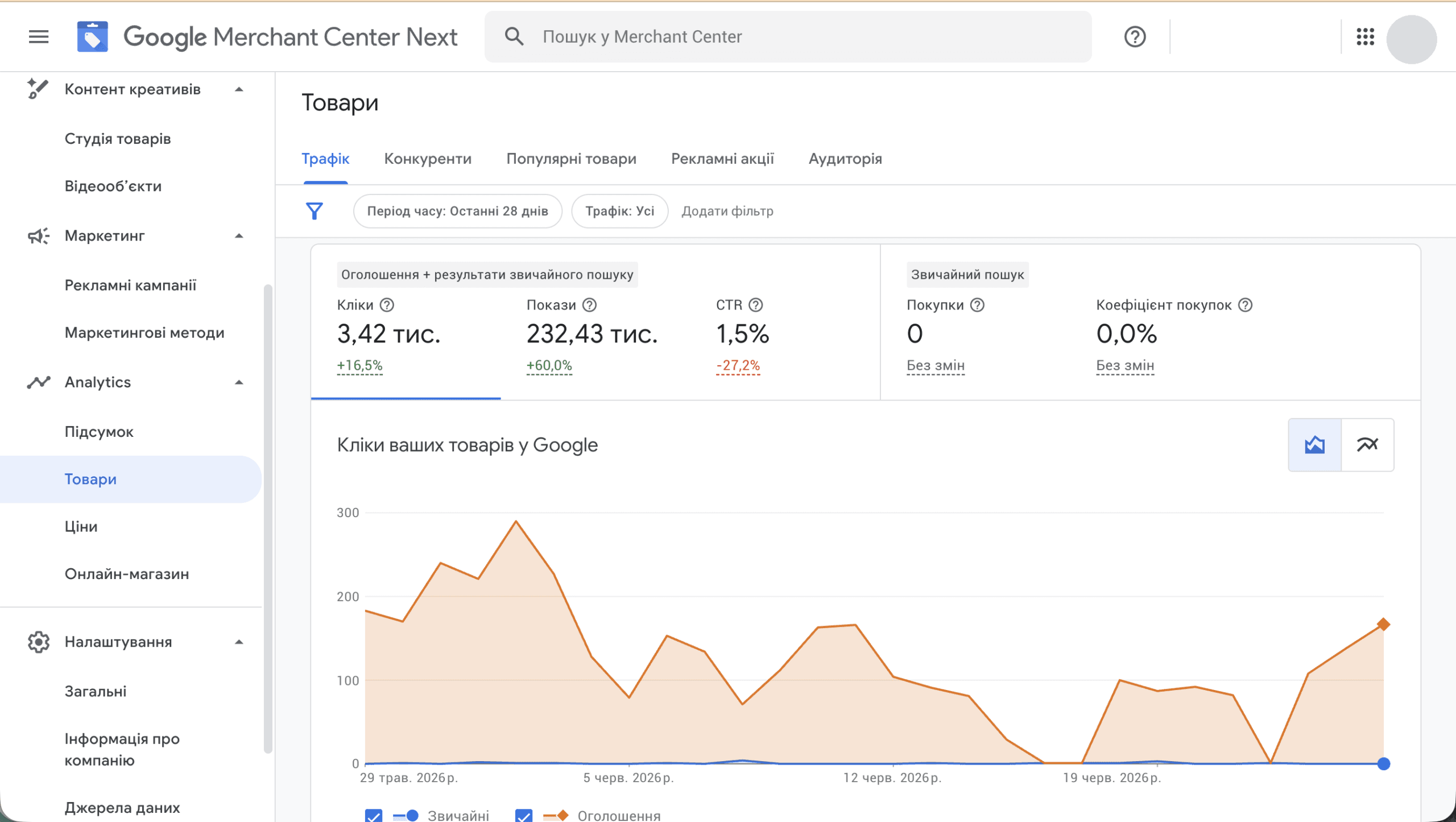Open the hamburger main menu
The height and width of the screenshot is (822, 1456).
click(x=39, y=37)
